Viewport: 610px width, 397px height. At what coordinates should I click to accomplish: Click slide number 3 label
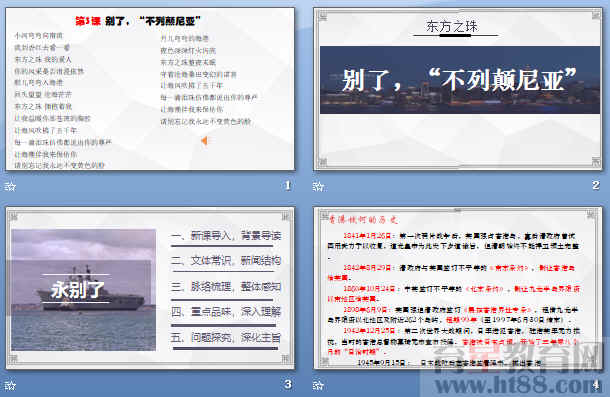(x=288, y=385)
